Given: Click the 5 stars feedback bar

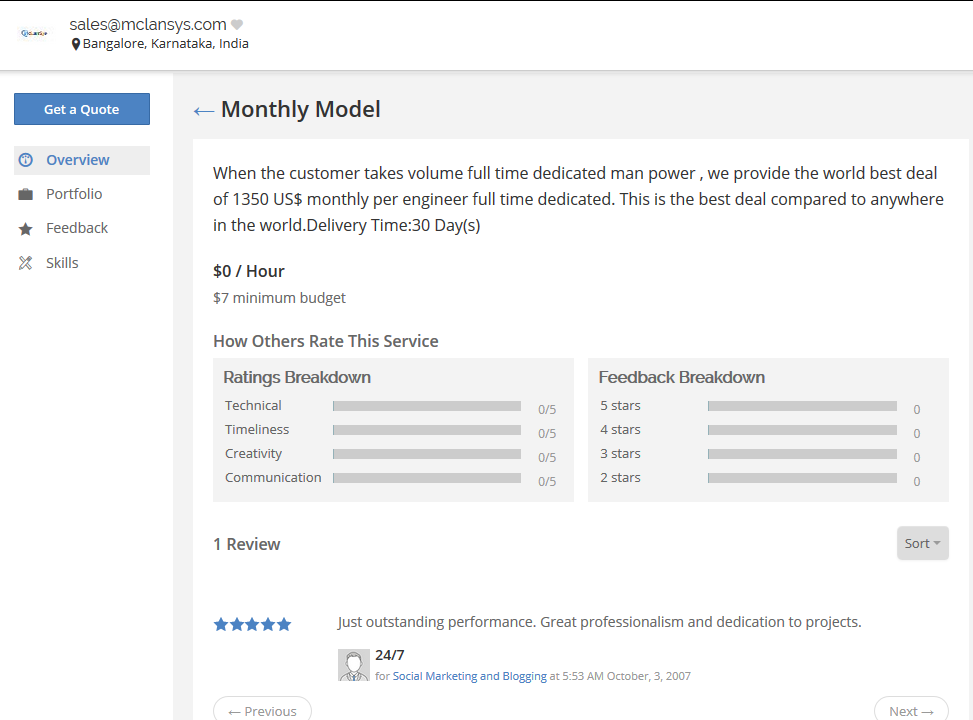Looking at the screenshot, I should (x=802, y=406).
